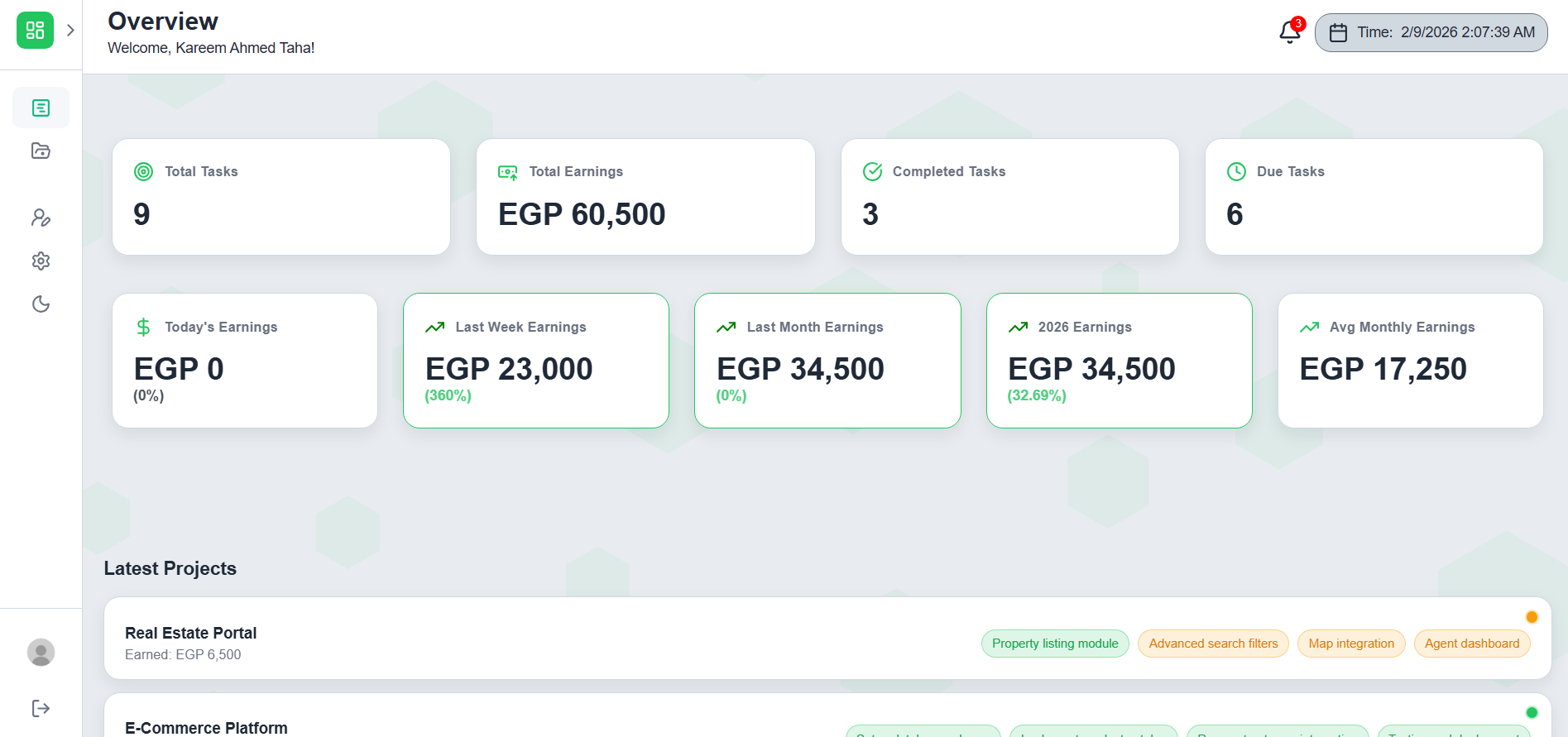
Task: Click the logout icon at sidebar bottom
Action: [41, 708]
